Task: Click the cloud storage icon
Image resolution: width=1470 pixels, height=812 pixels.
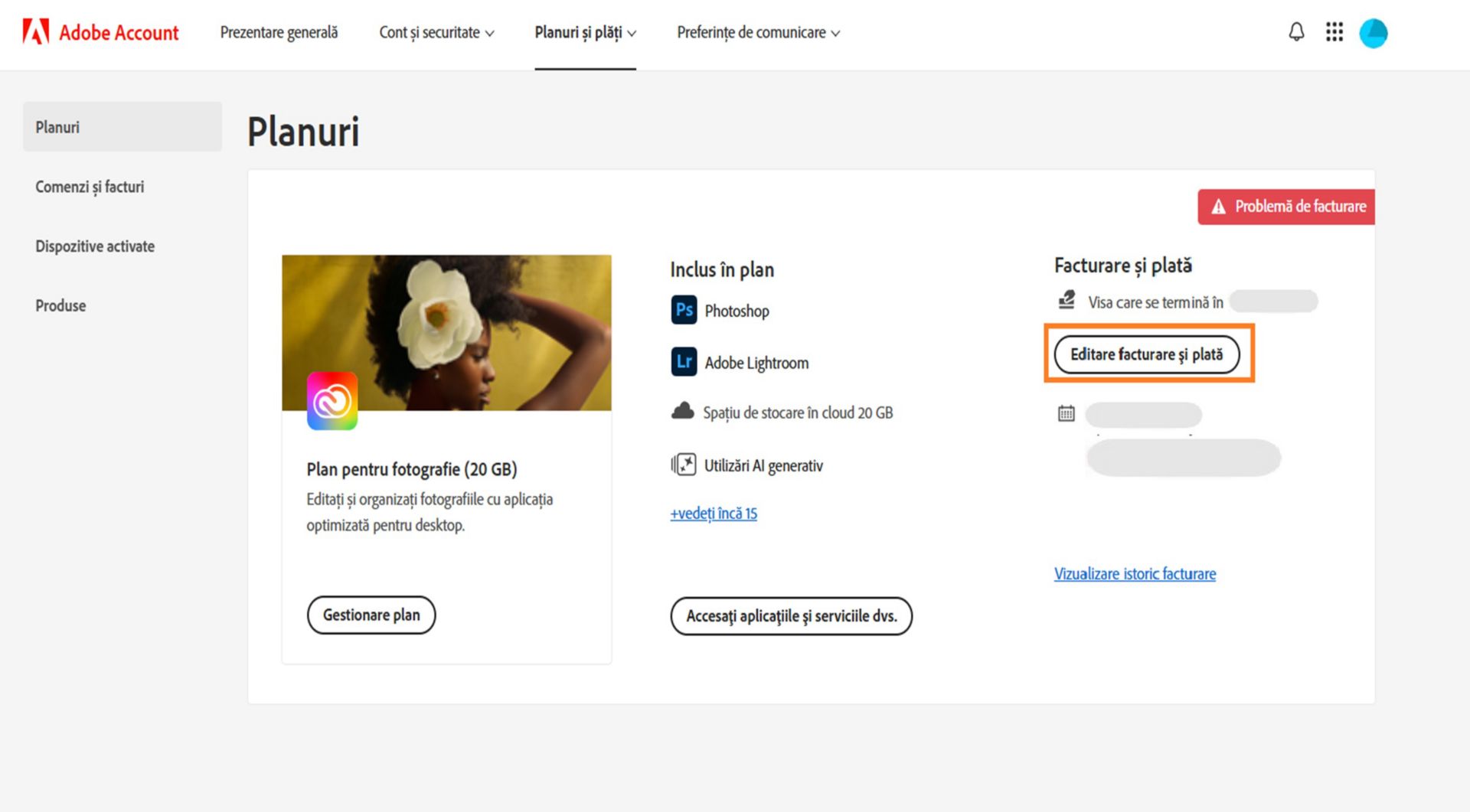Action: coord(683,412)
